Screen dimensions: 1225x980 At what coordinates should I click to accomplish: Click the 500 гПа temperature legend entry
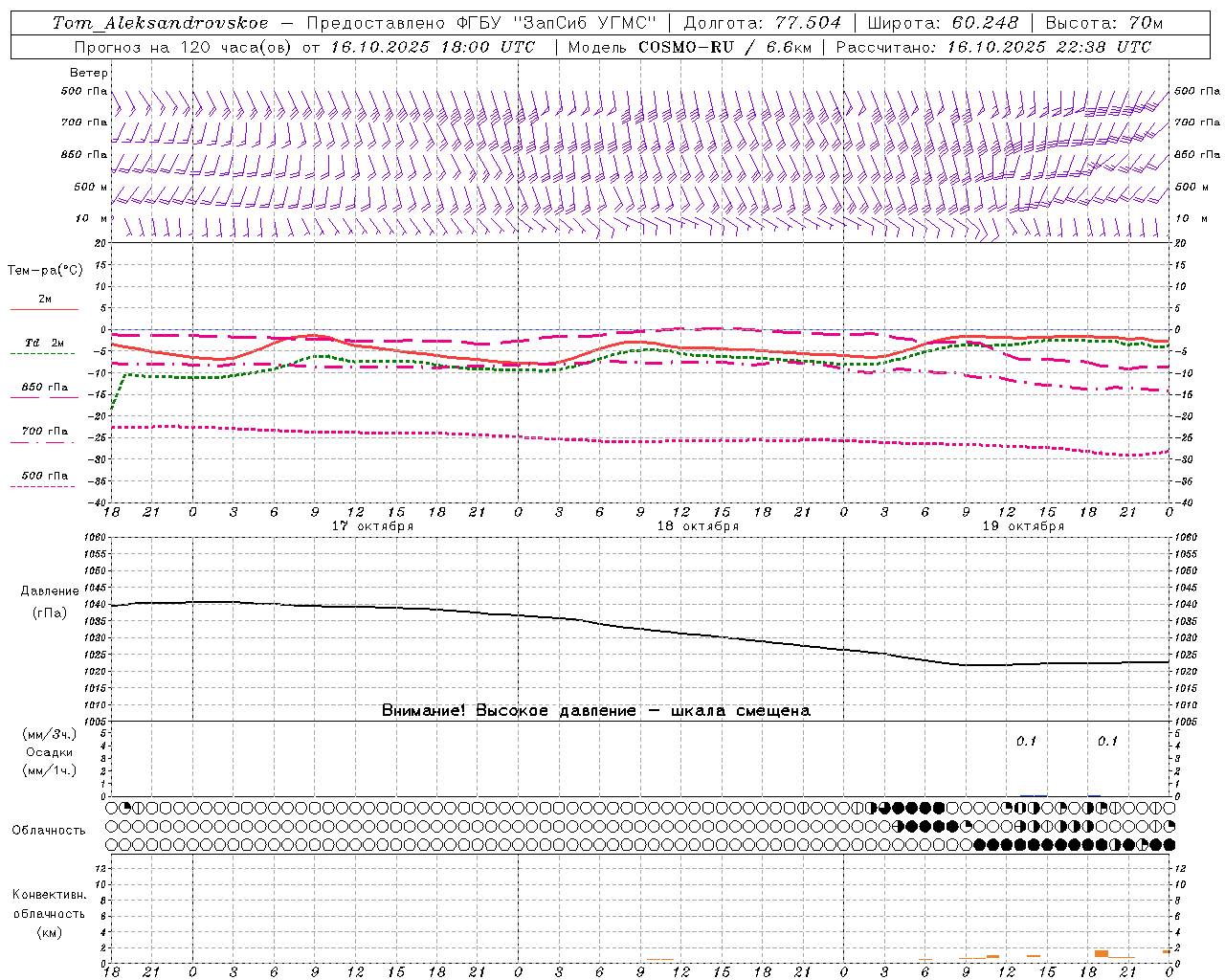45,476
